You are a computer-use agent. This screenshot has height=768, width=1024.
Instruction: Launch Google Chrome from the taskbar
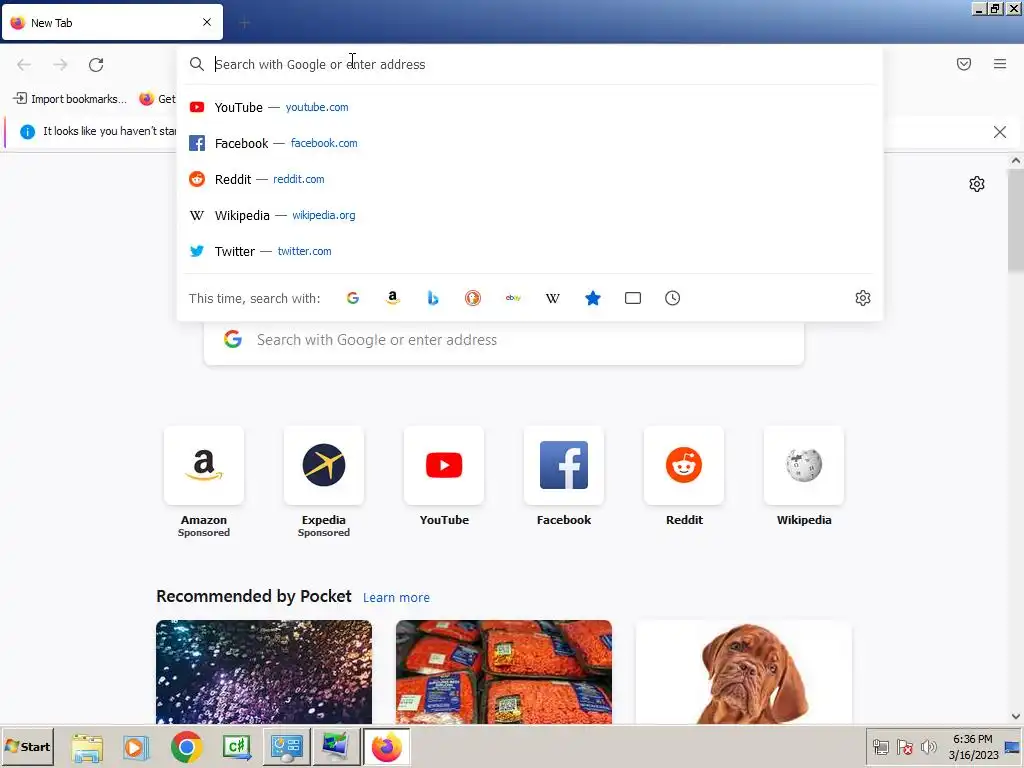[187, 747]
